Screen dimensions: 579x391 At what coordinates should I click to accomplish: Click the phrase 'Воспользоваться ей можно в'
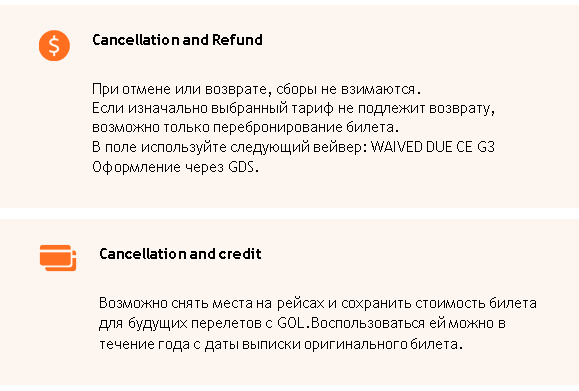408,323
